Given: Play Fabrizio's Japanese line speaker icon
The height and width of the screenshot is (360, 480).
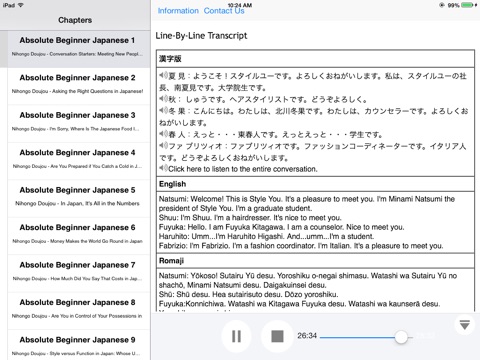Looking at the screenshot, I should pos(163,146).
